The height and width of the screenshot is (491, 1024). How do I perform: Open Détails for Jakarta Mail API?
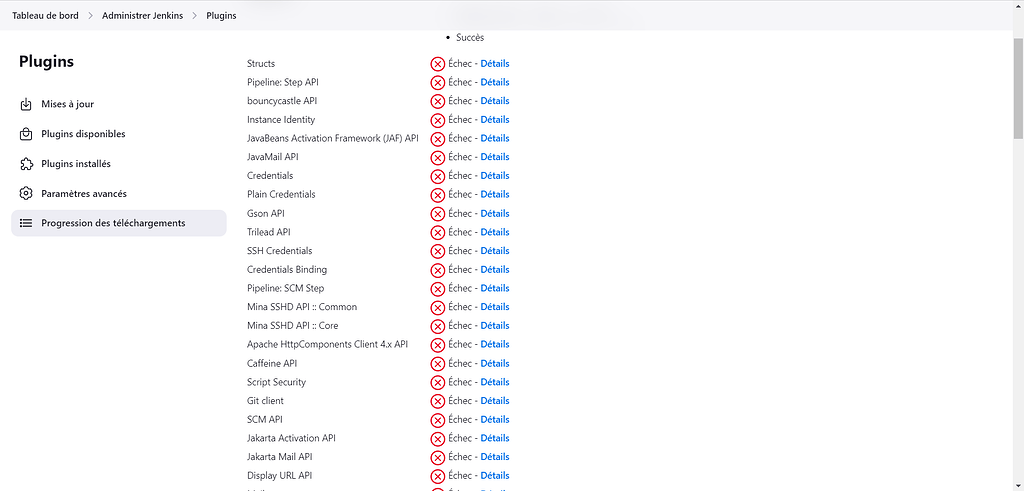tap(494, 457)
